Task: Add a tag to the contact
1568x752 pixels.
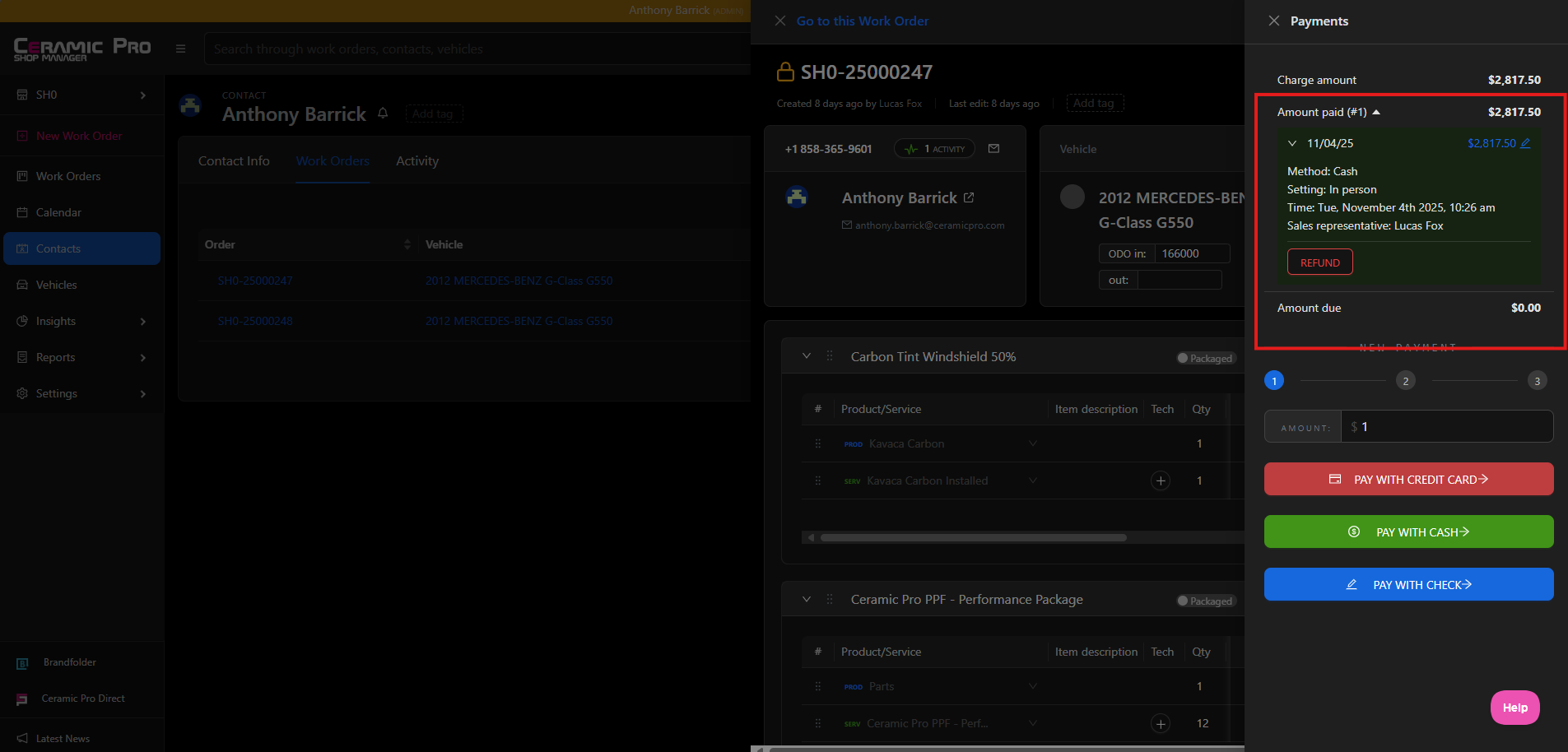Action: 434,114
